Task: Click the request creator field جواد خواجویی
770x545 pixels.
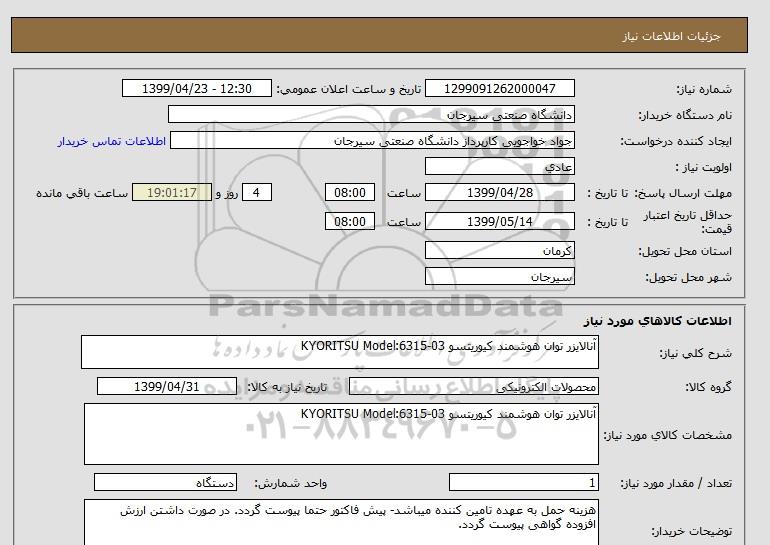Action: [372, 140]
